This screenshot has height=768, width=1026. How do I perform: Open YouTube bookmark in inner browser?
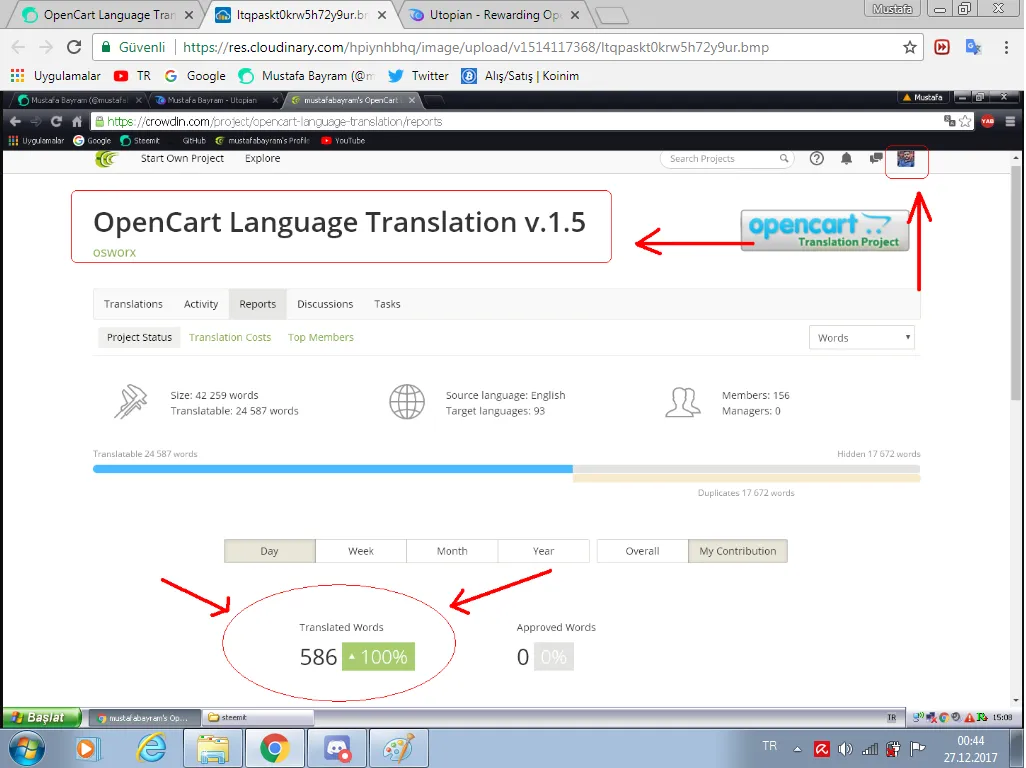pyautogui.click(x=343, y=141)
